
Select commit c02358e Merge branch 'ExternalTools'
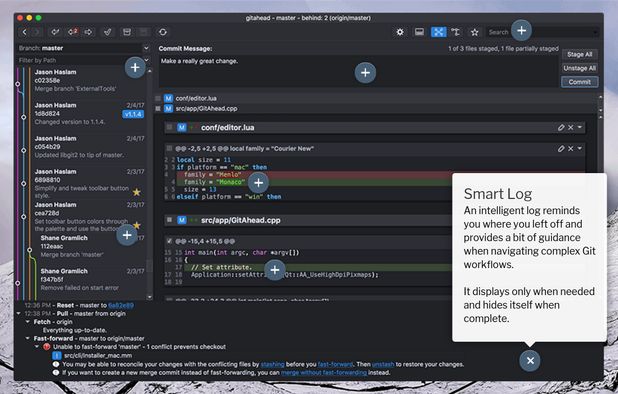click(90, 80)
